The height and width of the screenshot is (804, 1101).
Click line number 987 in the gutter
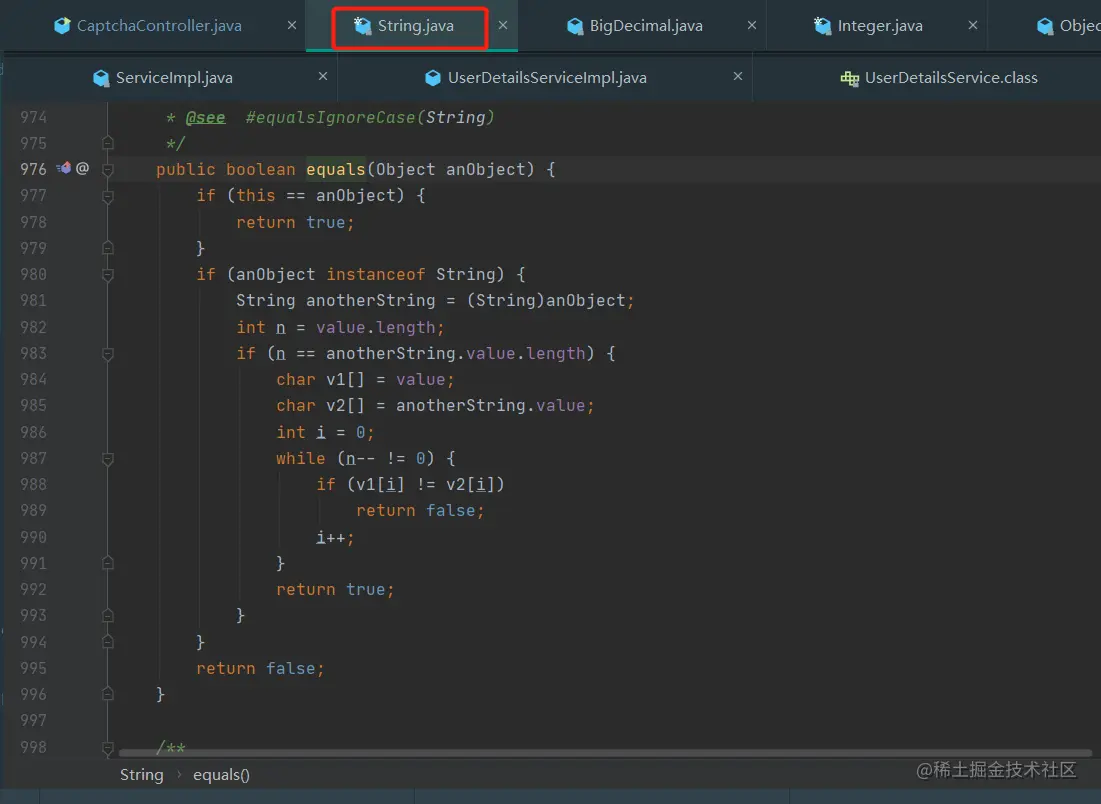[x=33, y=459]
